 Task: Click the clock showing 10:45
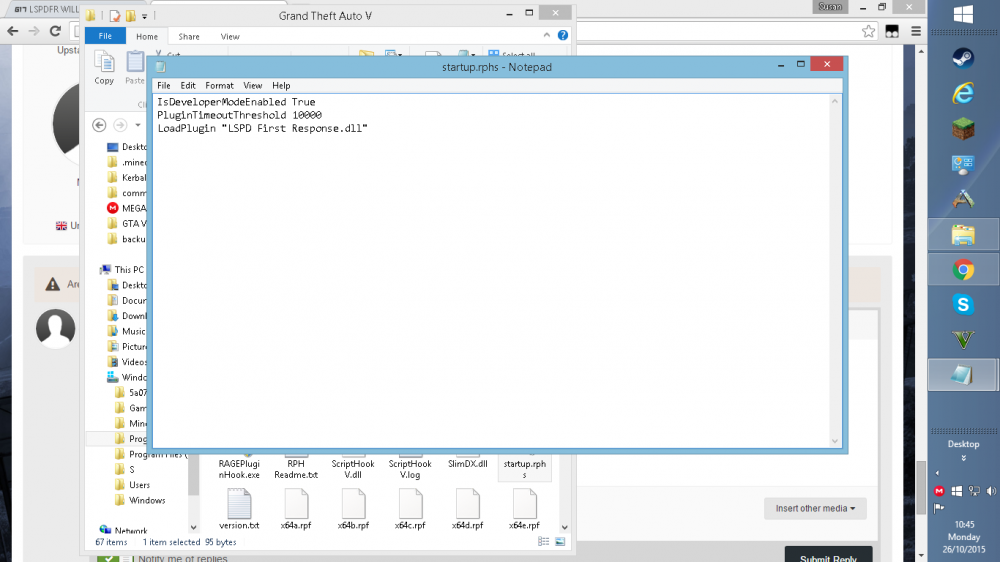coord(964,524)
